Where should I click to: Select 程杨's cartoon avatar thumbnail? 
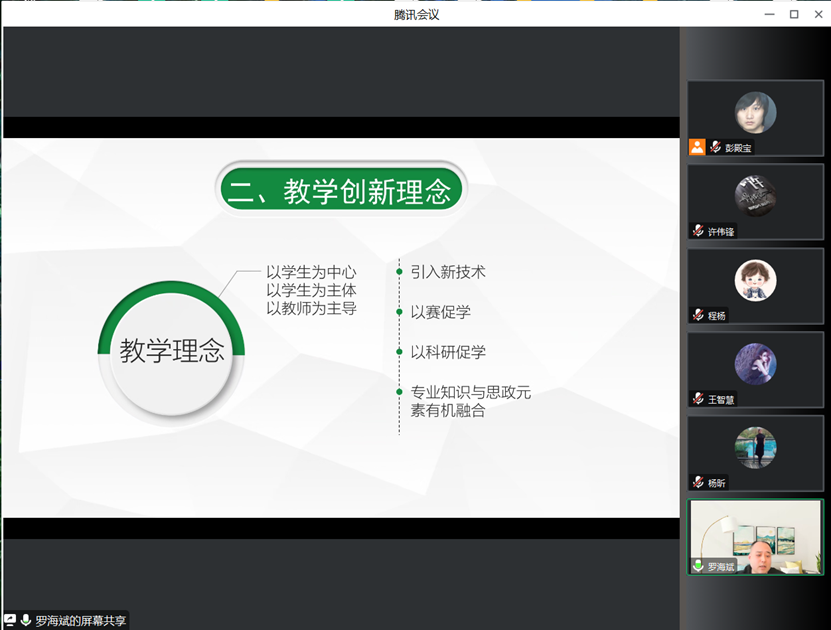[755, 280]
